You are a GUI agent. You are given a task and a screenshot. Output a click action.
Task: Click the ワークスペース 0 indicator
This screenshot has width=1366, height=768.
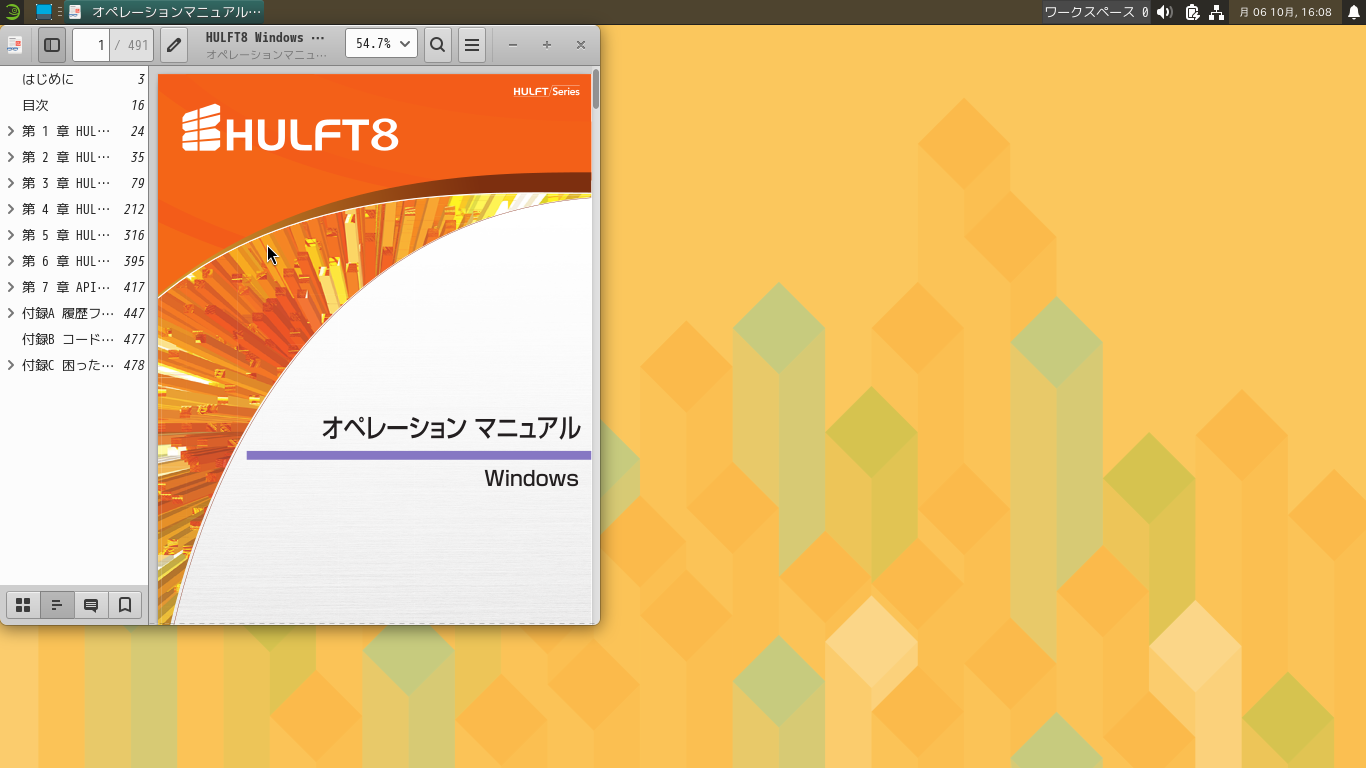pos(1113,13)
